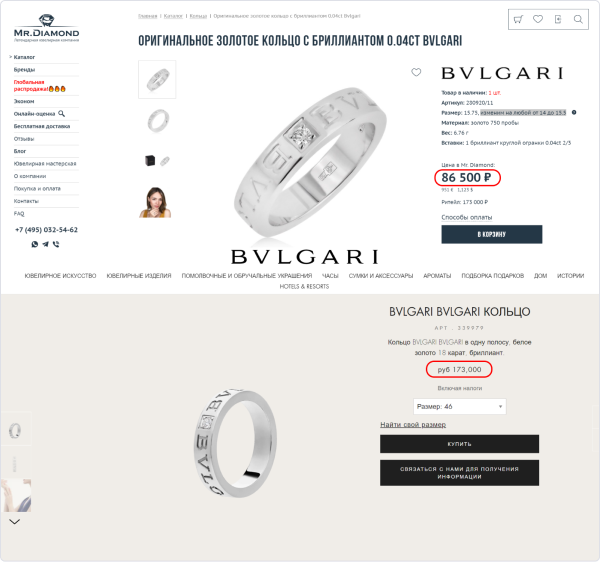600x562 pixels.
Task: Click the size info tooltip icon
Action: click(x=574, y=112)
